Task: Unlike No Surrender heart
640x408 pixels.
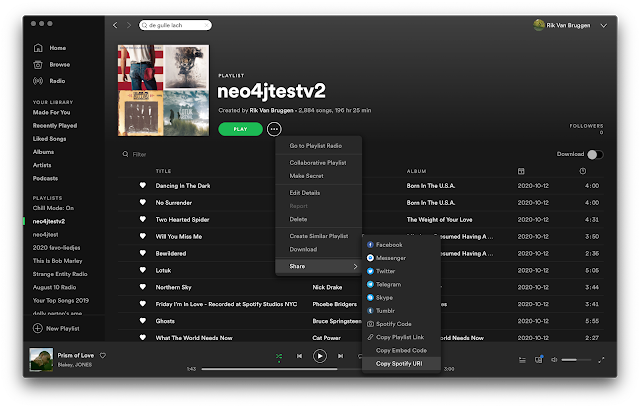Action: tap(142, 202)
